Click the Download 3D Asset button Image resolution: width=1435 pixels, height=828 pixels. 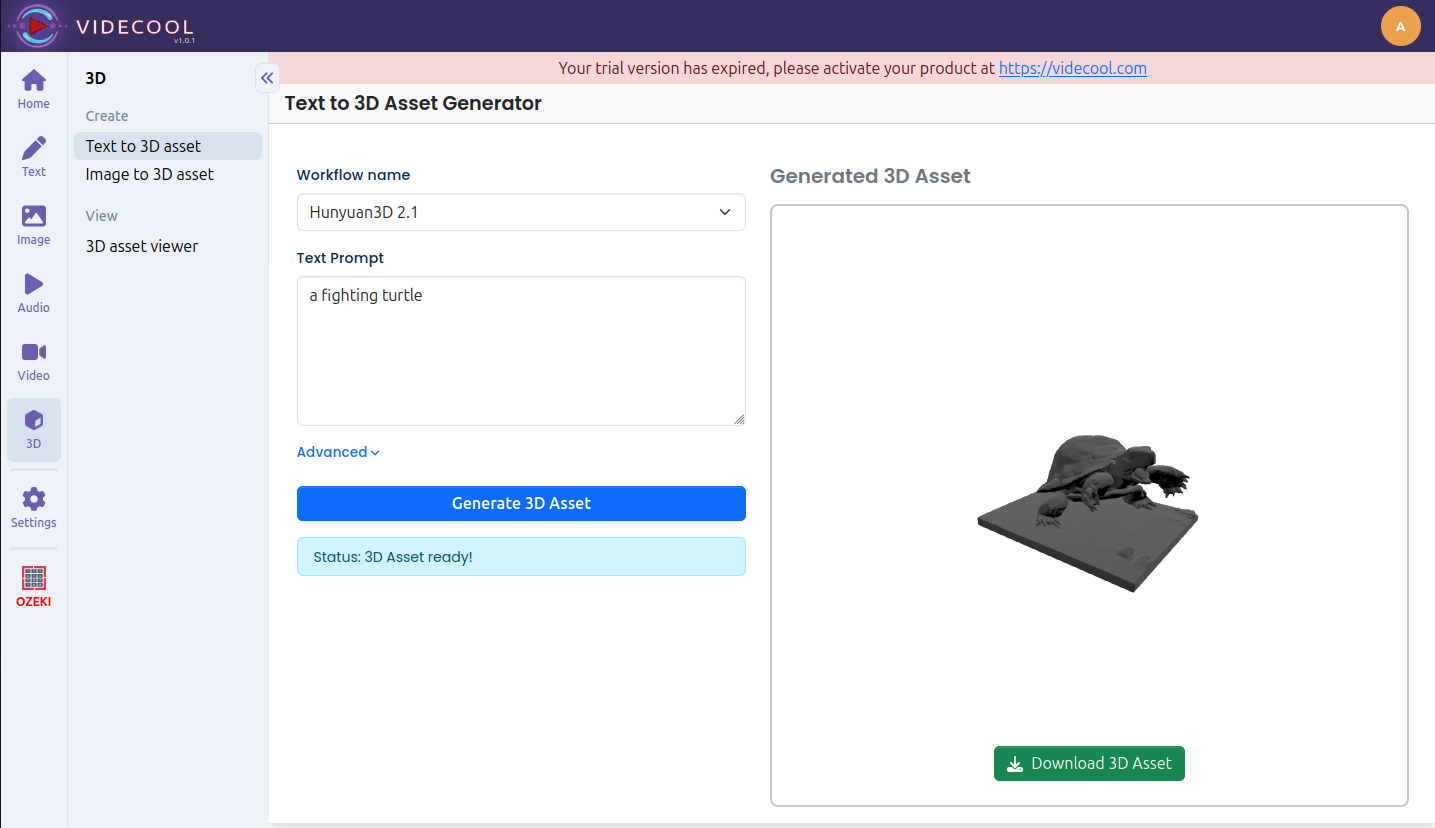[x=1089, y=763]
